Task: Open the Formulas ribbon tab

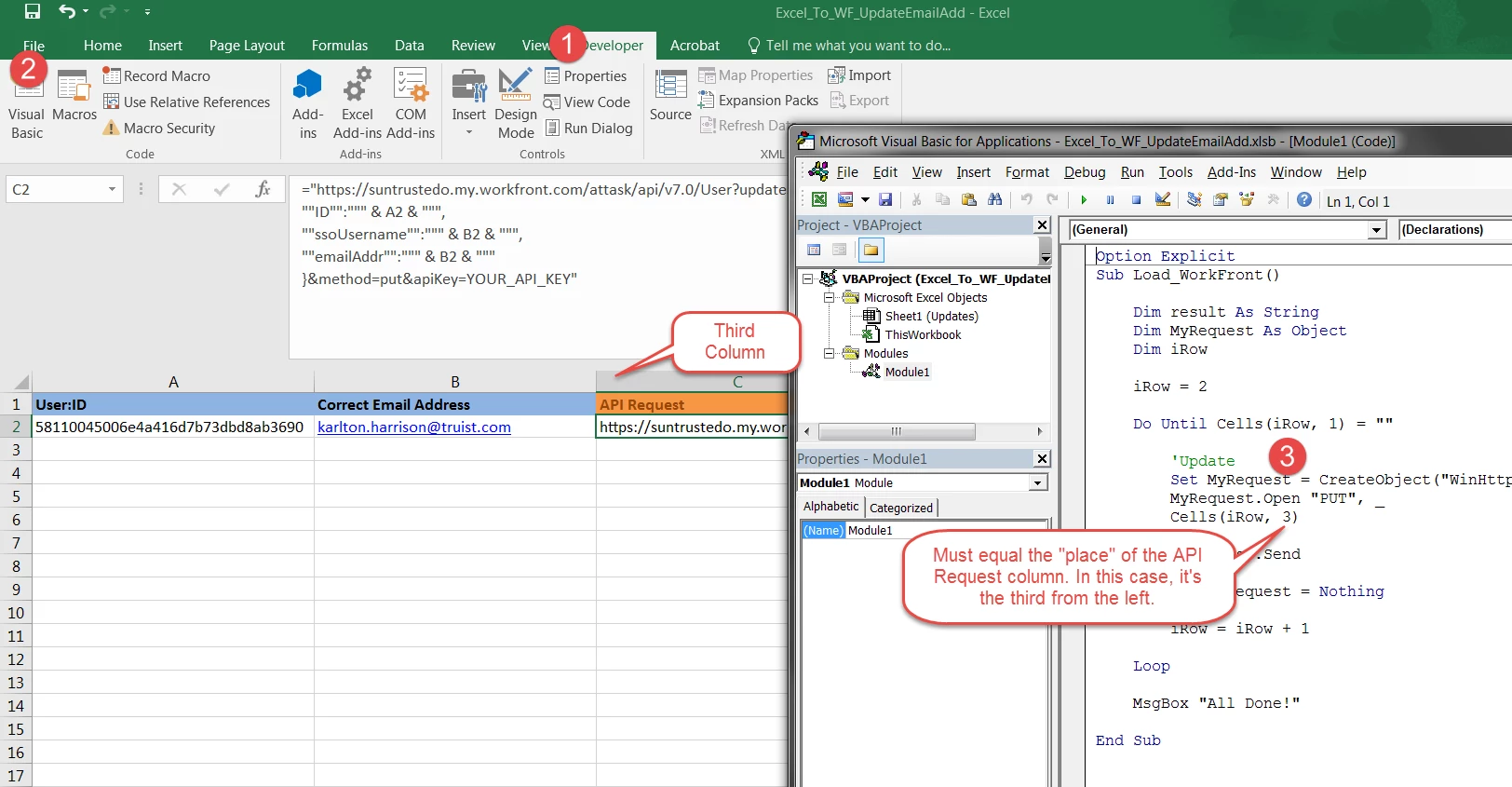Action: click(340, 46)
